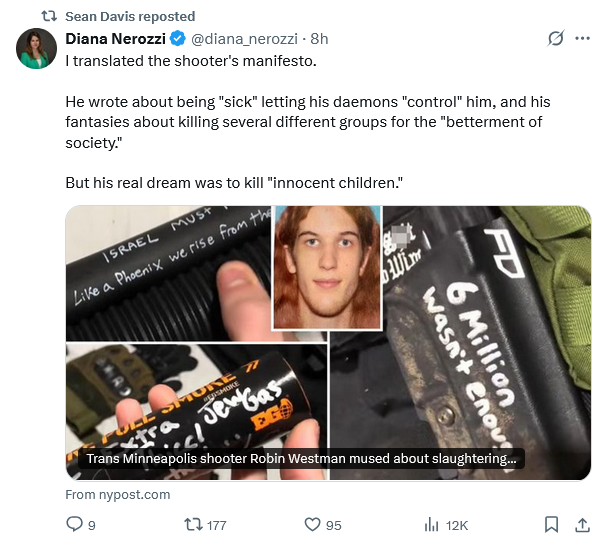Viewport: 609px width, 547px height.
Task: Bookmark this post
Action: pyautogui.click(x=551, y=524)
